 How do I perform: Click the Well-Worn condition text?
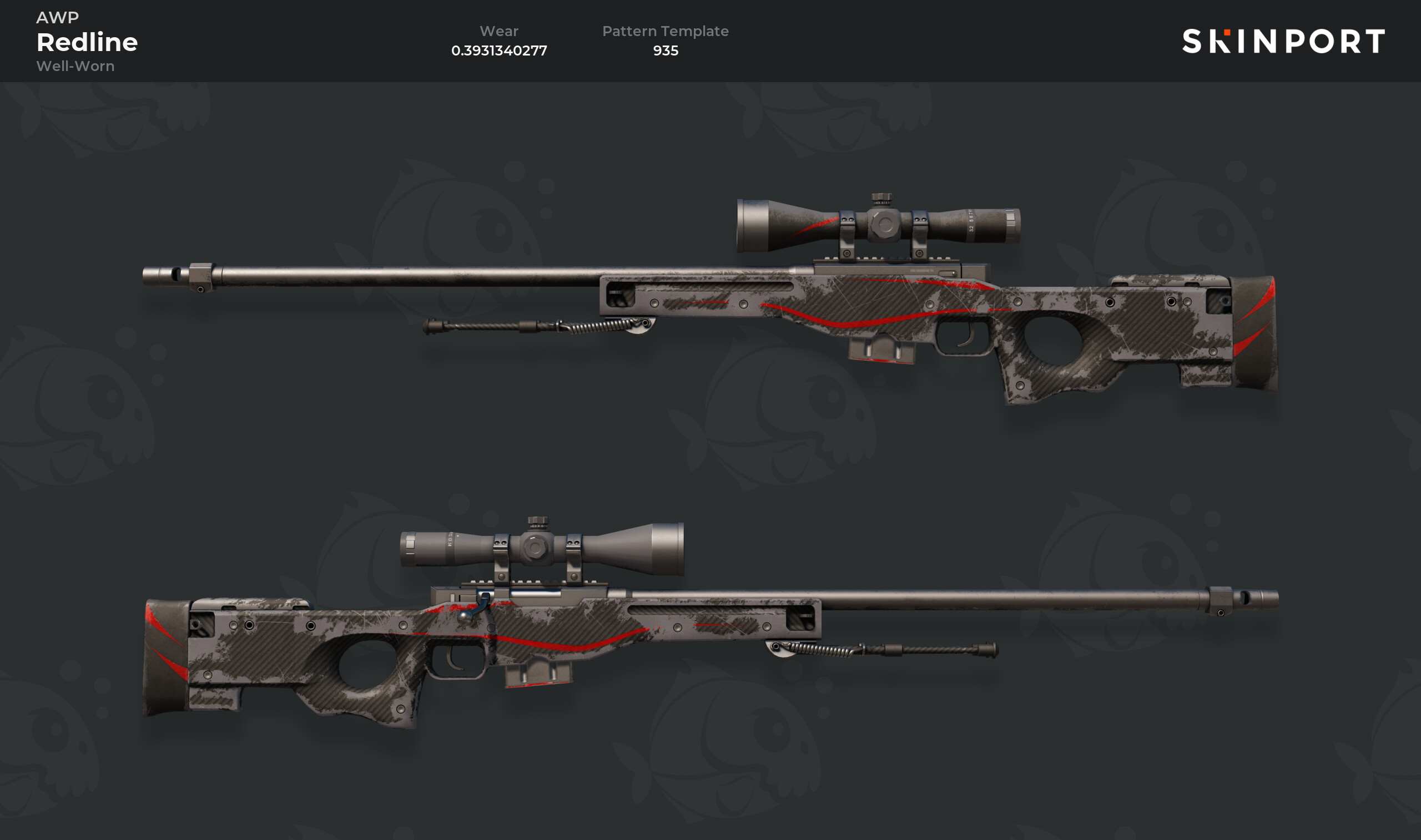75,66
